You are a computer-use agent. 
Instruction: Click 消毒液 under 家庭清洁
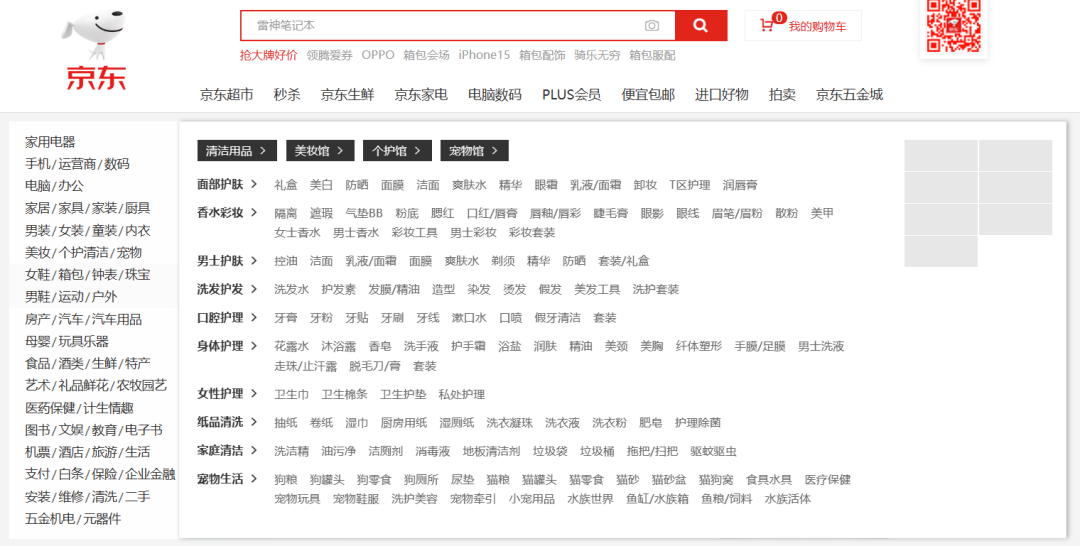[433, 452]
